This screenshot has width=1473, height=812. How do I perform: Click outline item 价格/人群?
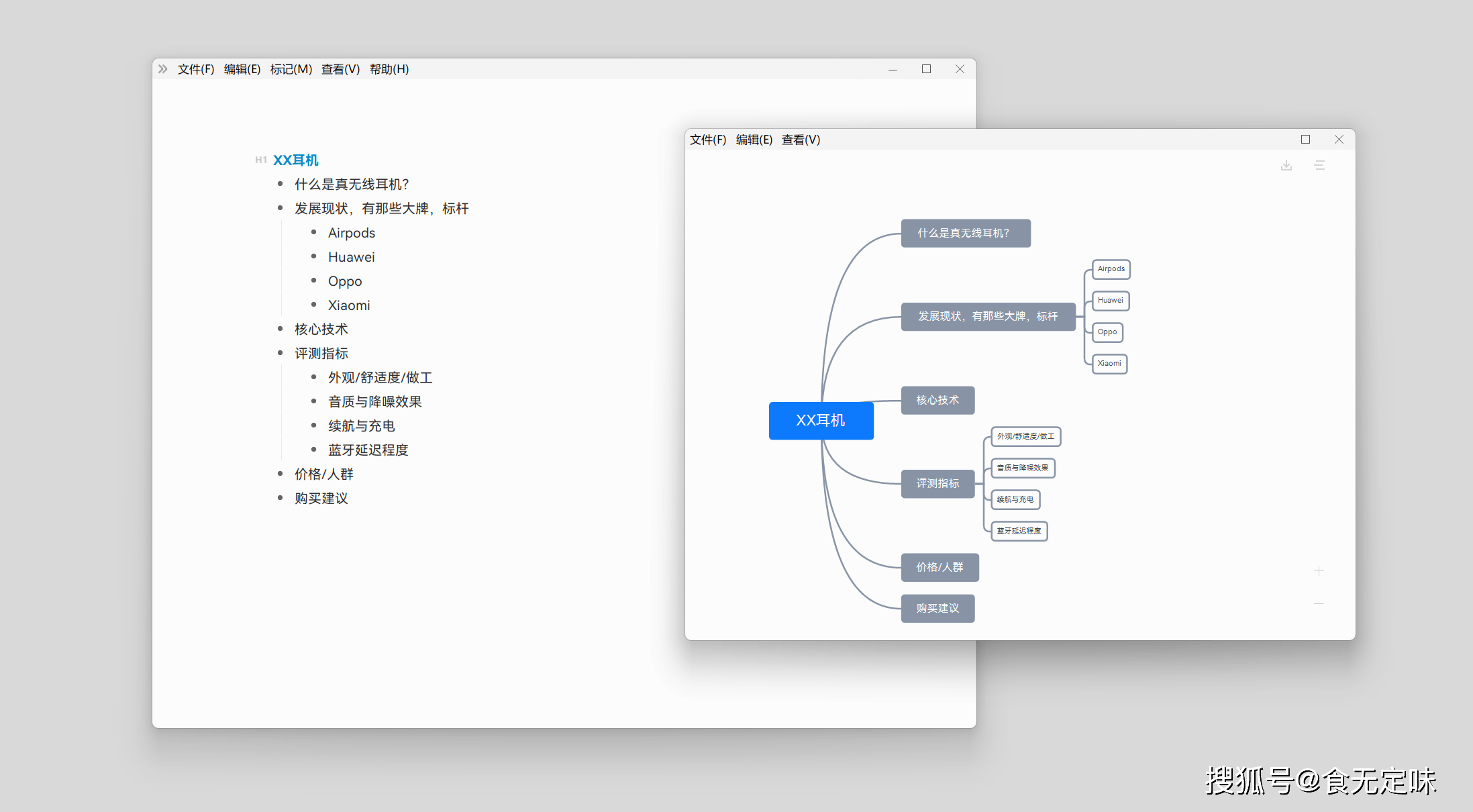tap(324, 474)
